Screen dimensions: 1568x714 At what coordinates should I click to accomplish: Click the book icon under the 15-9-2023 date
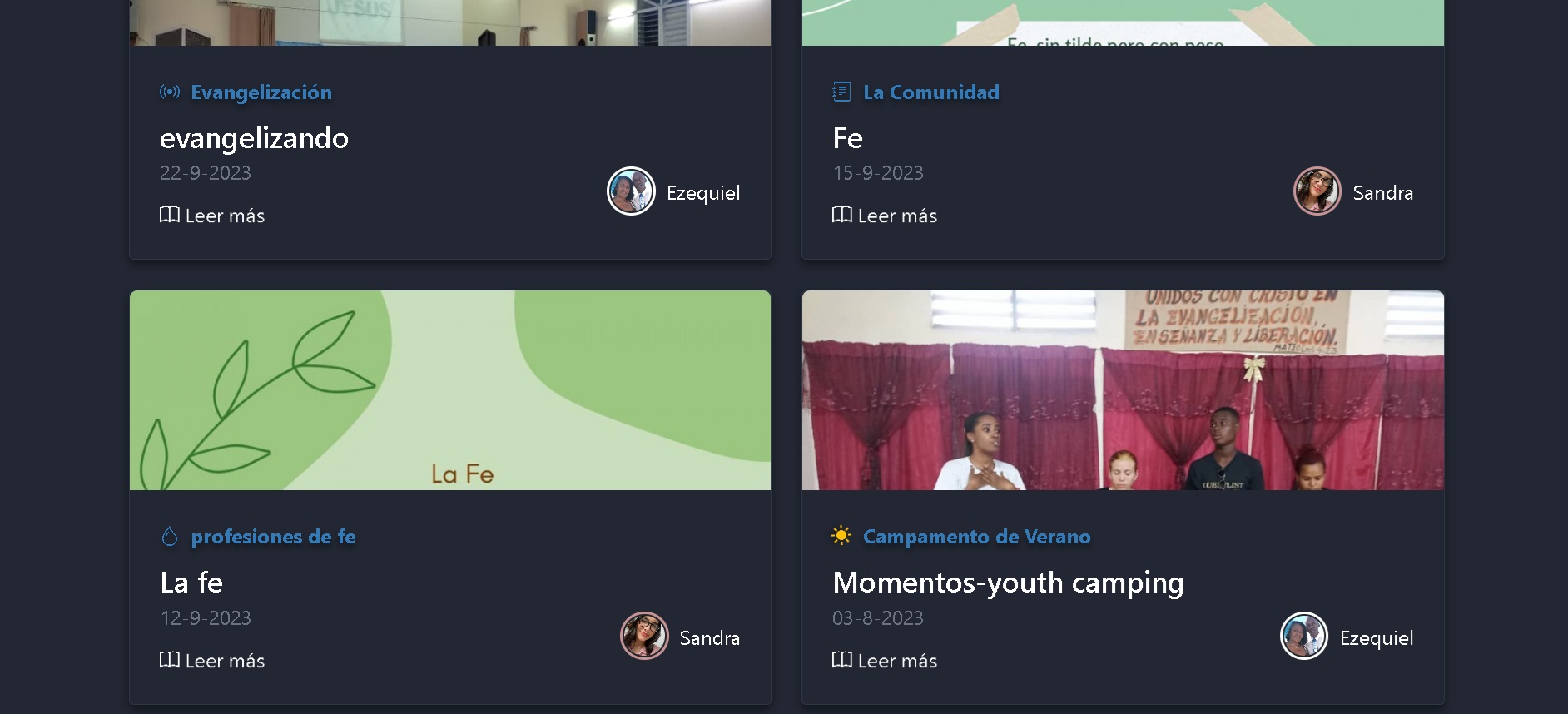coord(841,215)
